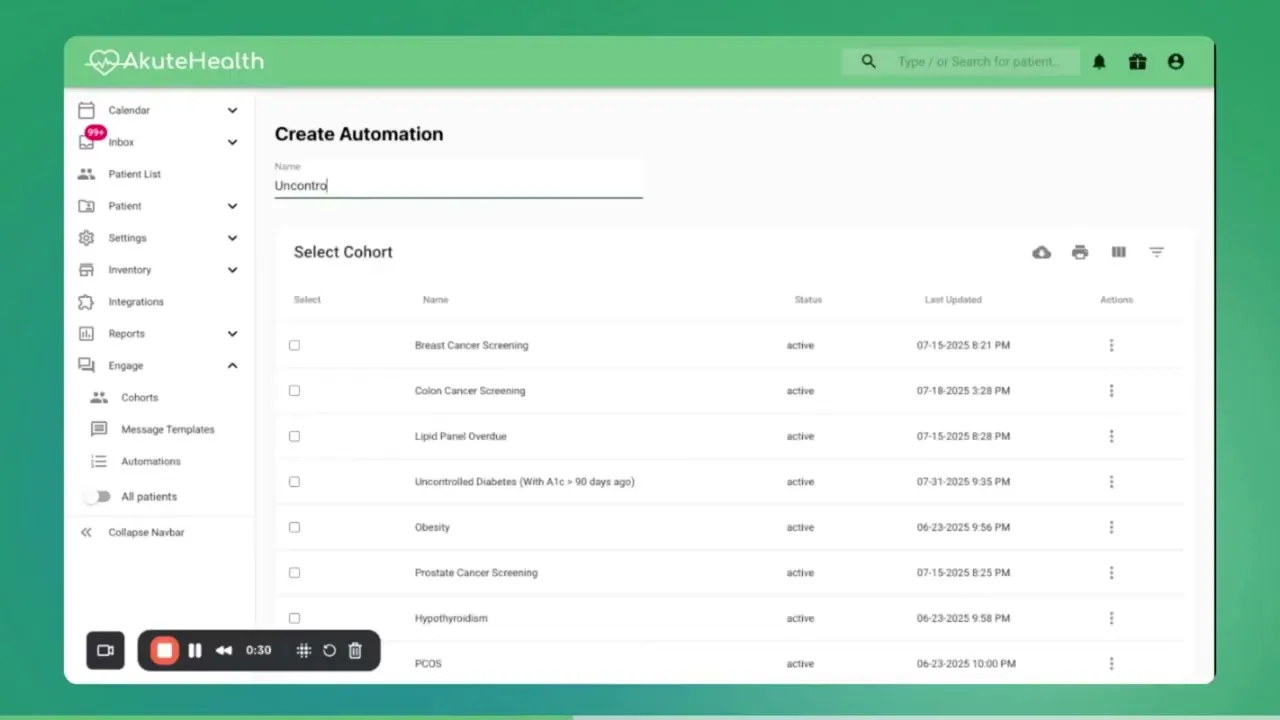
Task: Check the Lipid Panel Overdue cohort
Action: pyautogui.click(x=294, y=436)
